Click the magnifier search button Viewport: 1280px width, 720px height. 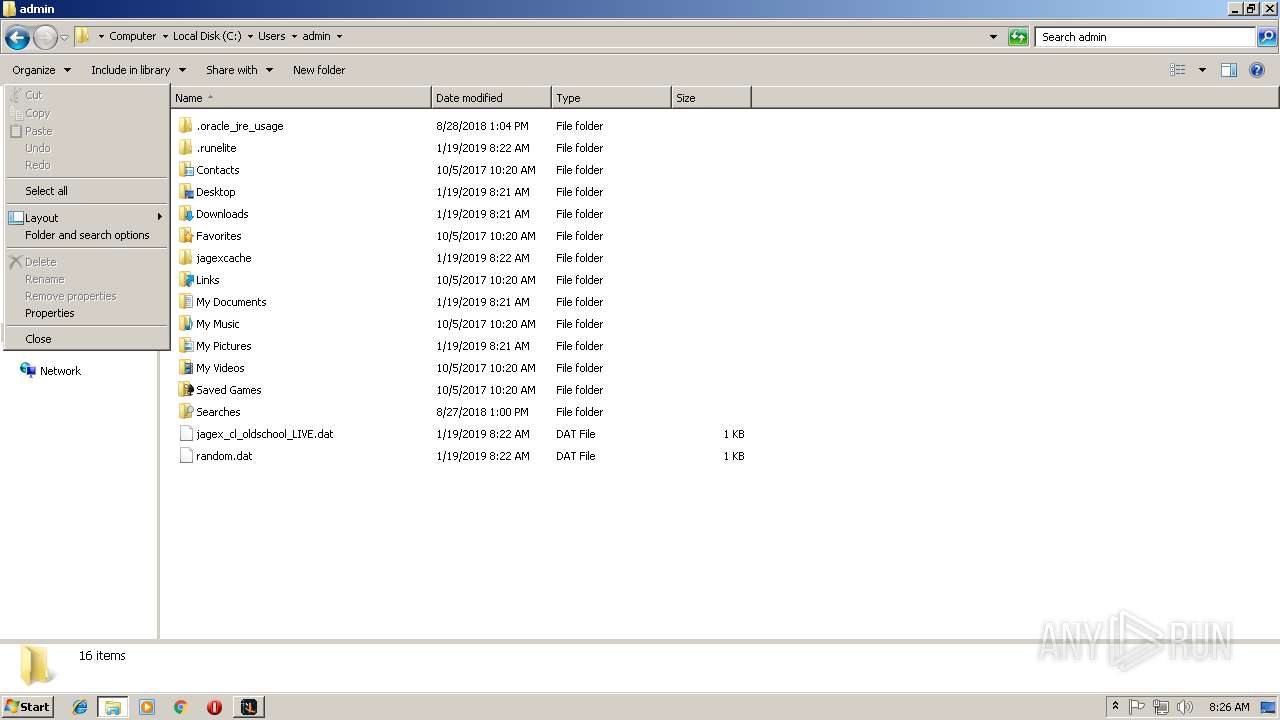(x=1266, y=37)
